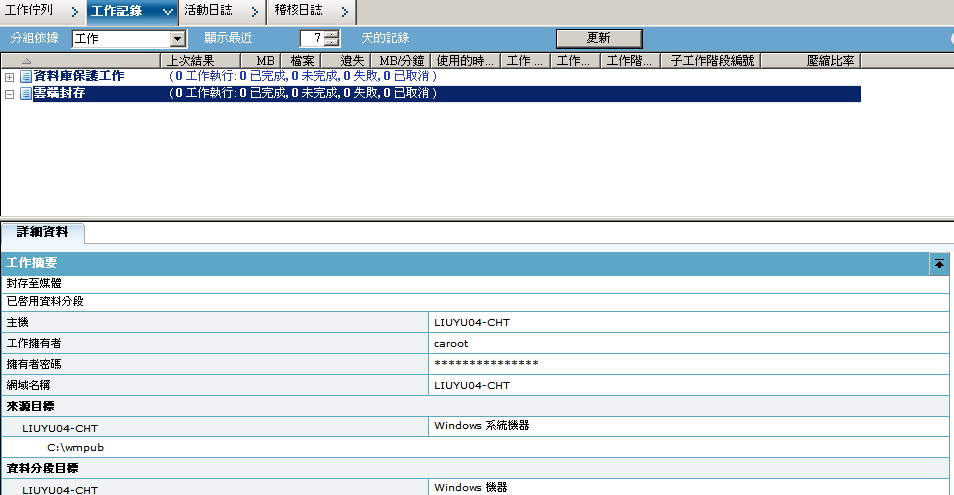
Task: Collapse the 雲端封存 tree node
Action: 10,94
